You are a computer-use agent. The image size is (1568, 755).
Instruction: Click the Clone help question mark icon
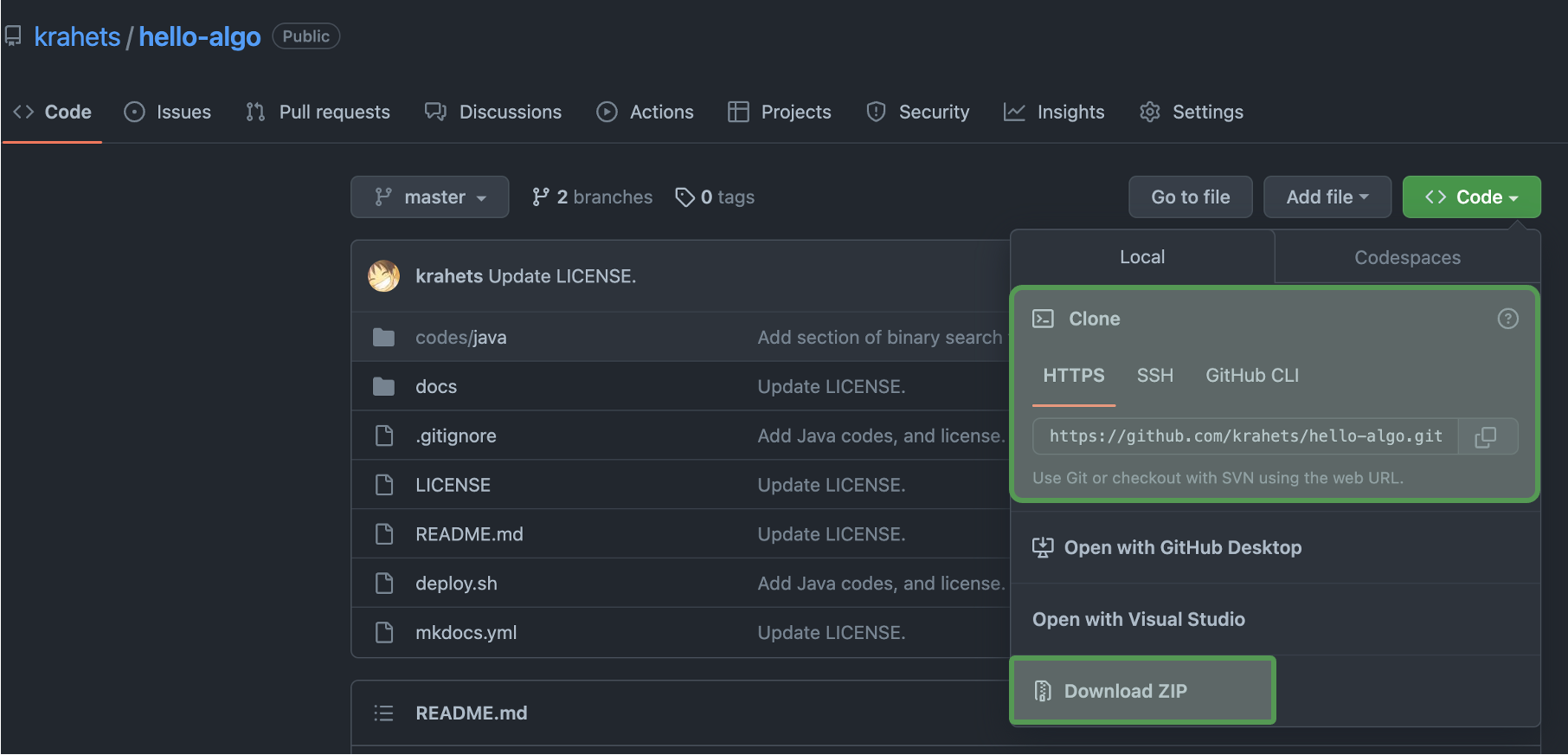click(x=1507, y=319)
